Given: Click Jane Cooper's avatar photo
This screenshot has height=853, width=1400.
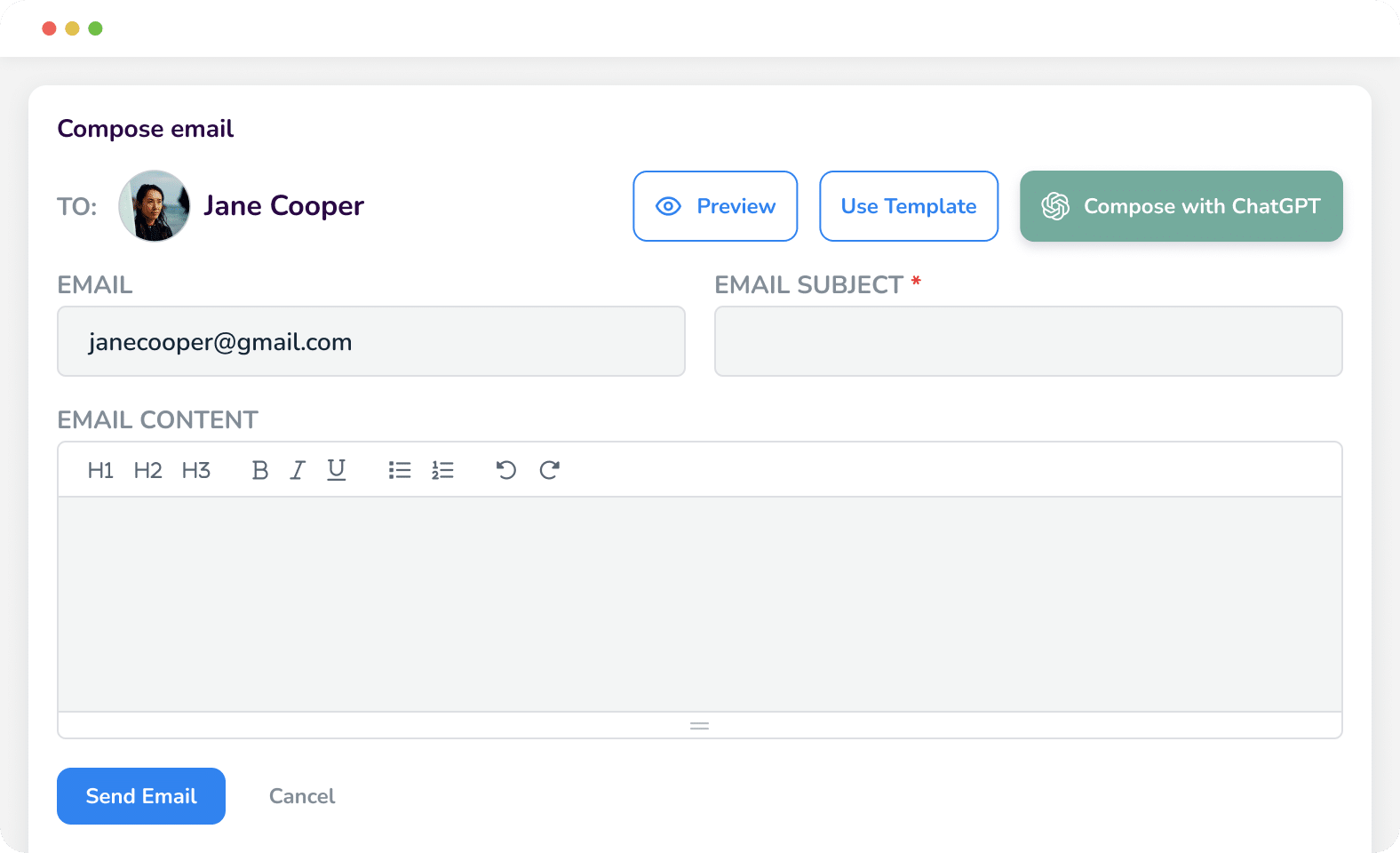Looking at the screenshot, I should point(154,206).
